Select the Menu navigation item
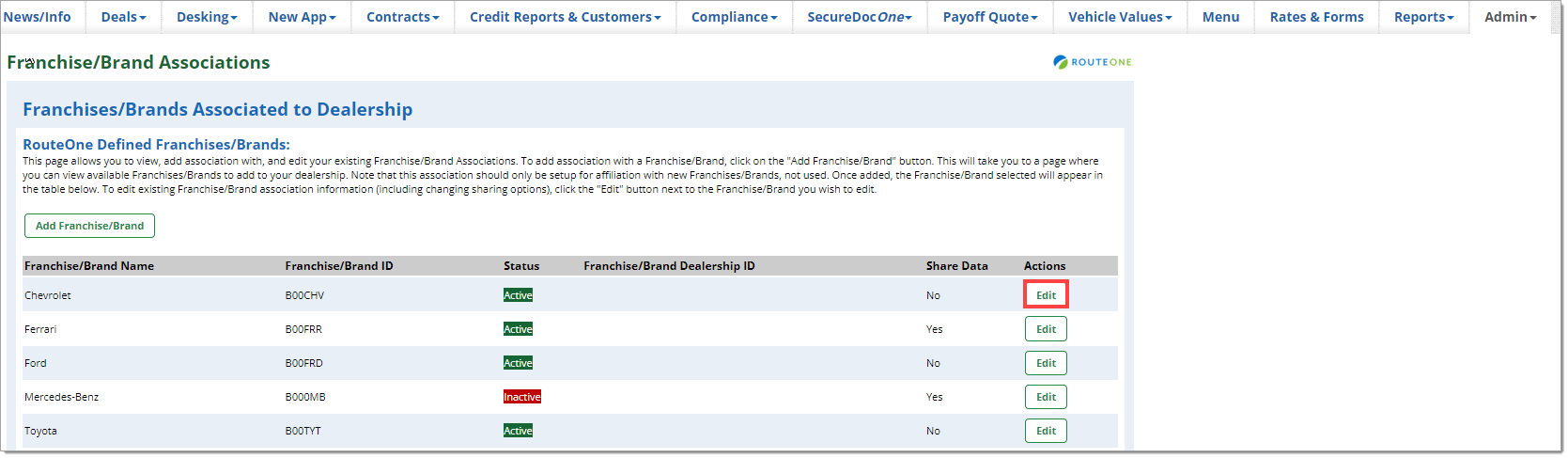 click(x=1220, y=17)
